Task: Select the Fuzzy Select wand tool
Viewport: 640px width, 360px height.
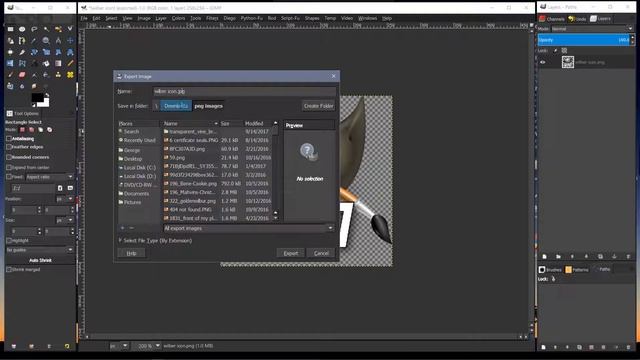Action: (46, 29)
